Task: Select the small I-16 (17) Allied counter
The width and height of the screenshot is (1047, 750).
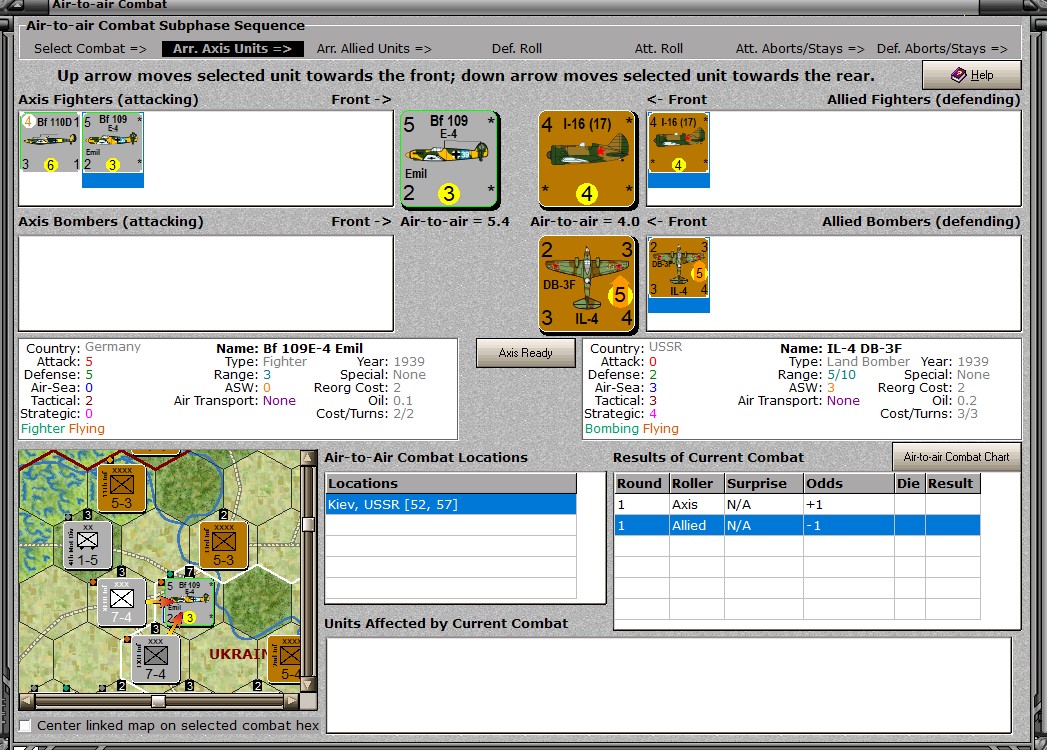Action: click(x=678, y=143)
